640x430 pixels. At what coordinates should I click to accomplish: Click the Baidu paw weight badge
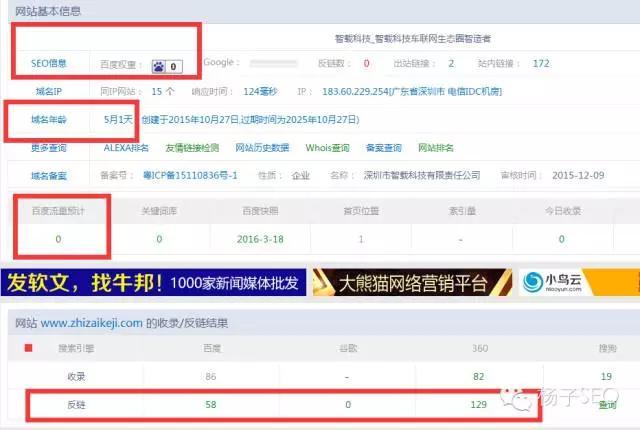click(x=166, y=66)
